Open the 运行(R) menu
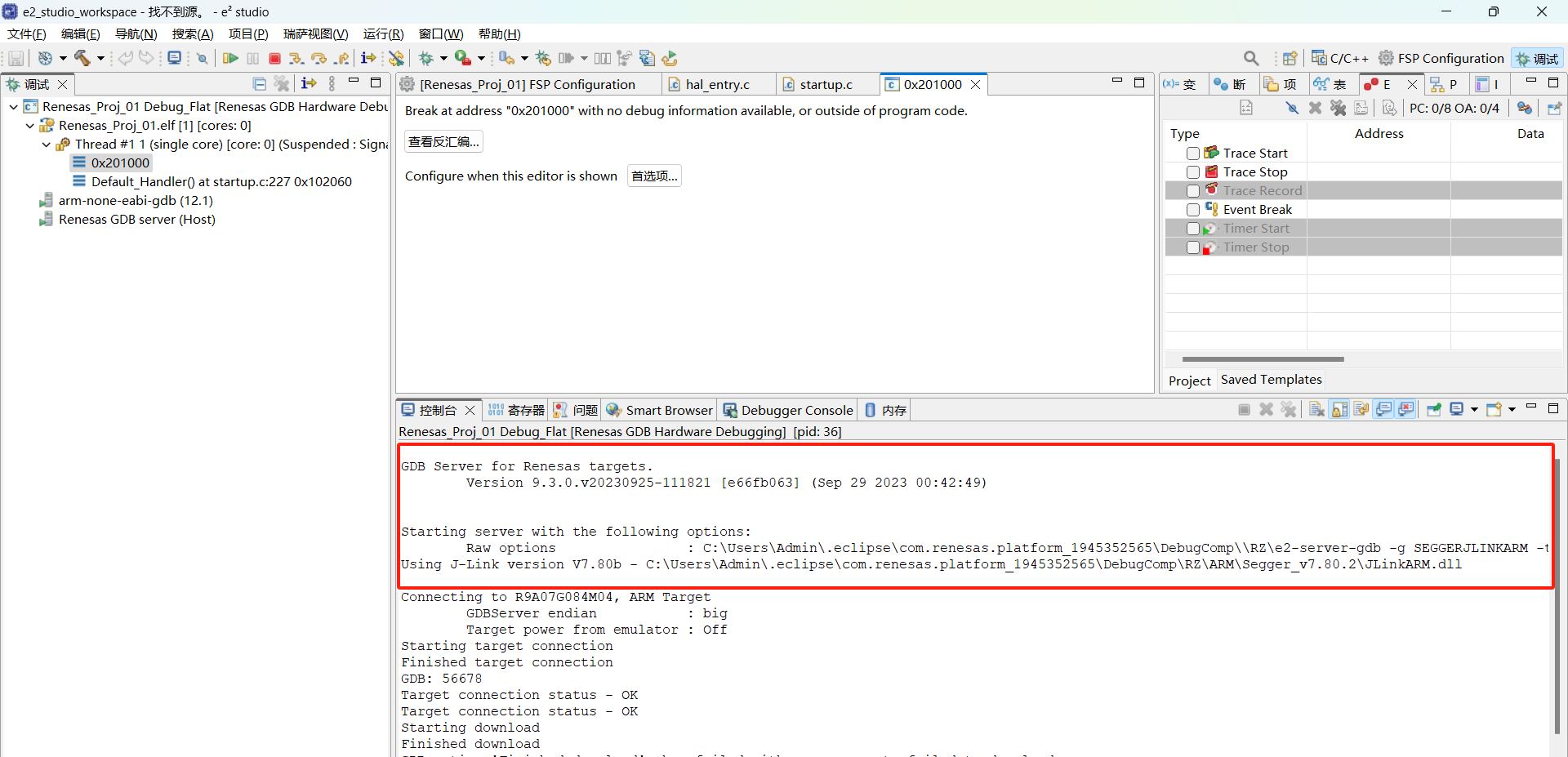The width and height of the screenshot is (1568, 757). point(383,33)
